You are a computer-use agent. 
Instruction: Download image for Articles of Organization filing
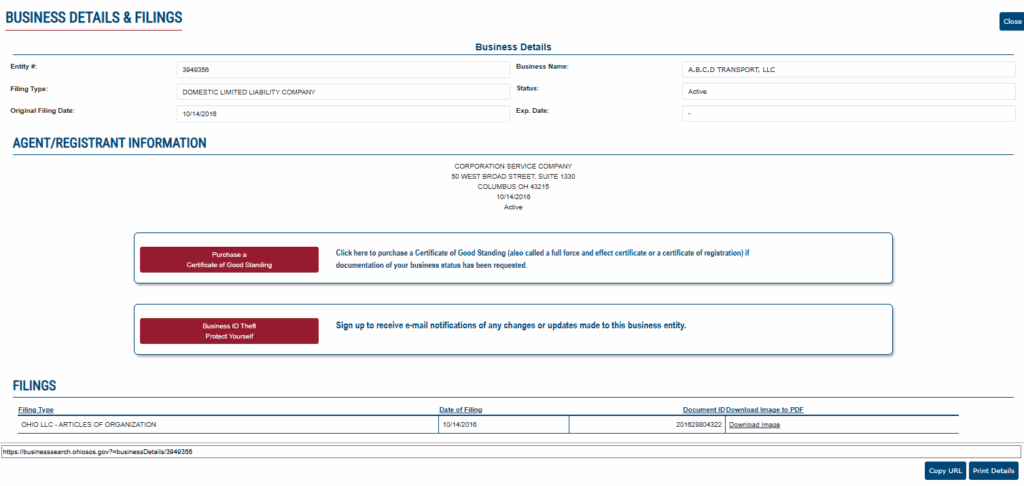pyautogui.click(x=754, y=425)
